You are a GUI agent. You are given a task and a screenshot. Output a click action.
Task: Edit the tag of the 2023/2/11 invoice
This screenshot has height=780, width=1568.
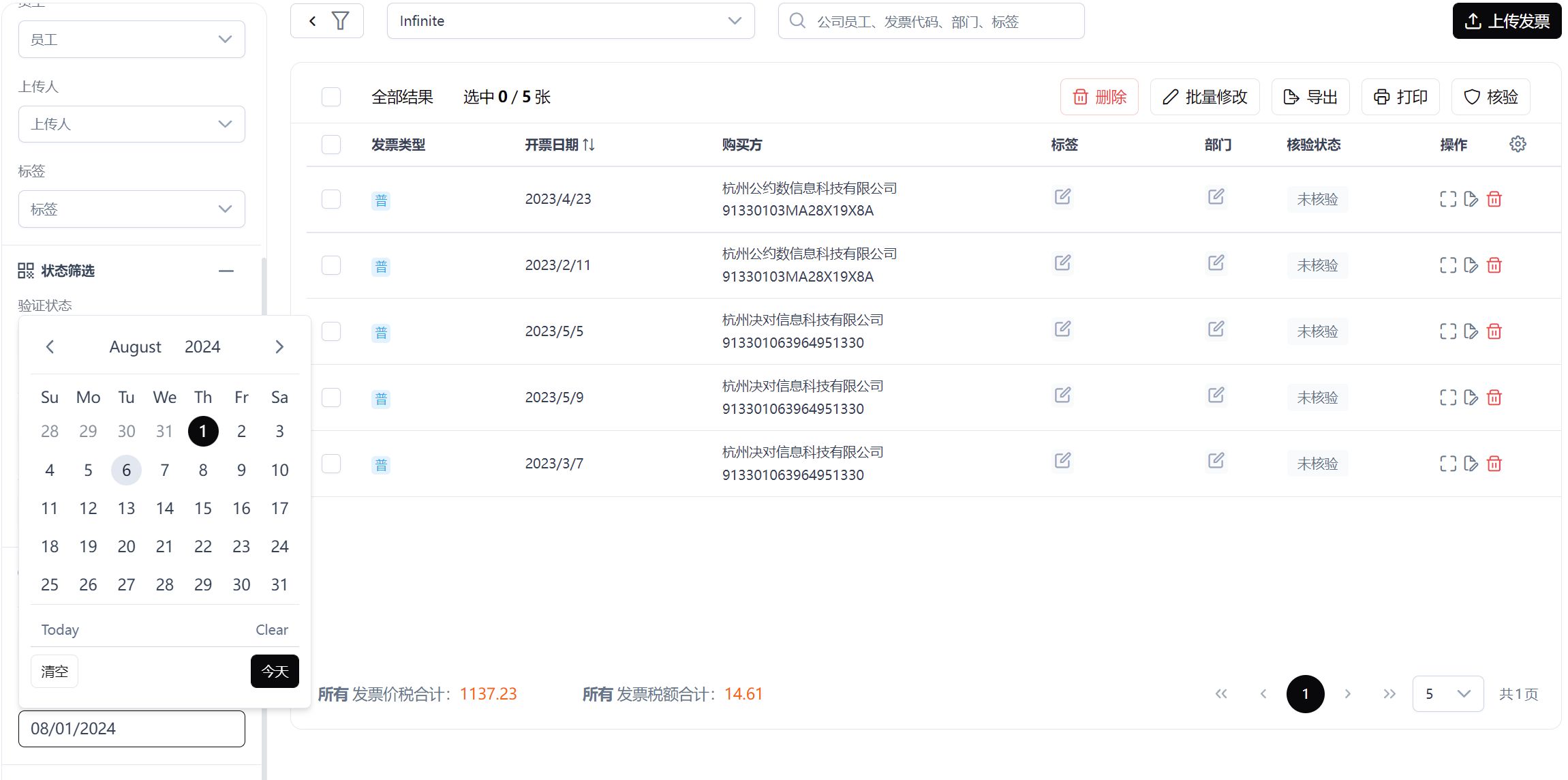coord(1062,262)
